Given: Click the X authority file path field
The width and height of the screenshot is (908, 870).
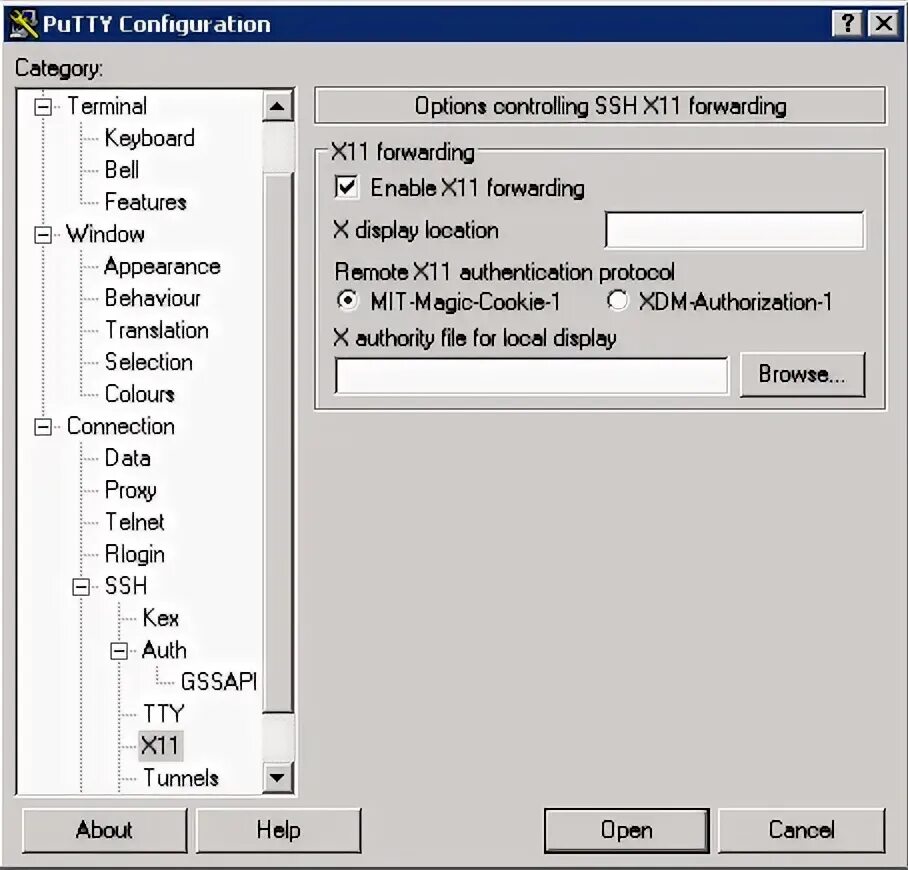Looking at the screenshot, I should click(532, 376).
